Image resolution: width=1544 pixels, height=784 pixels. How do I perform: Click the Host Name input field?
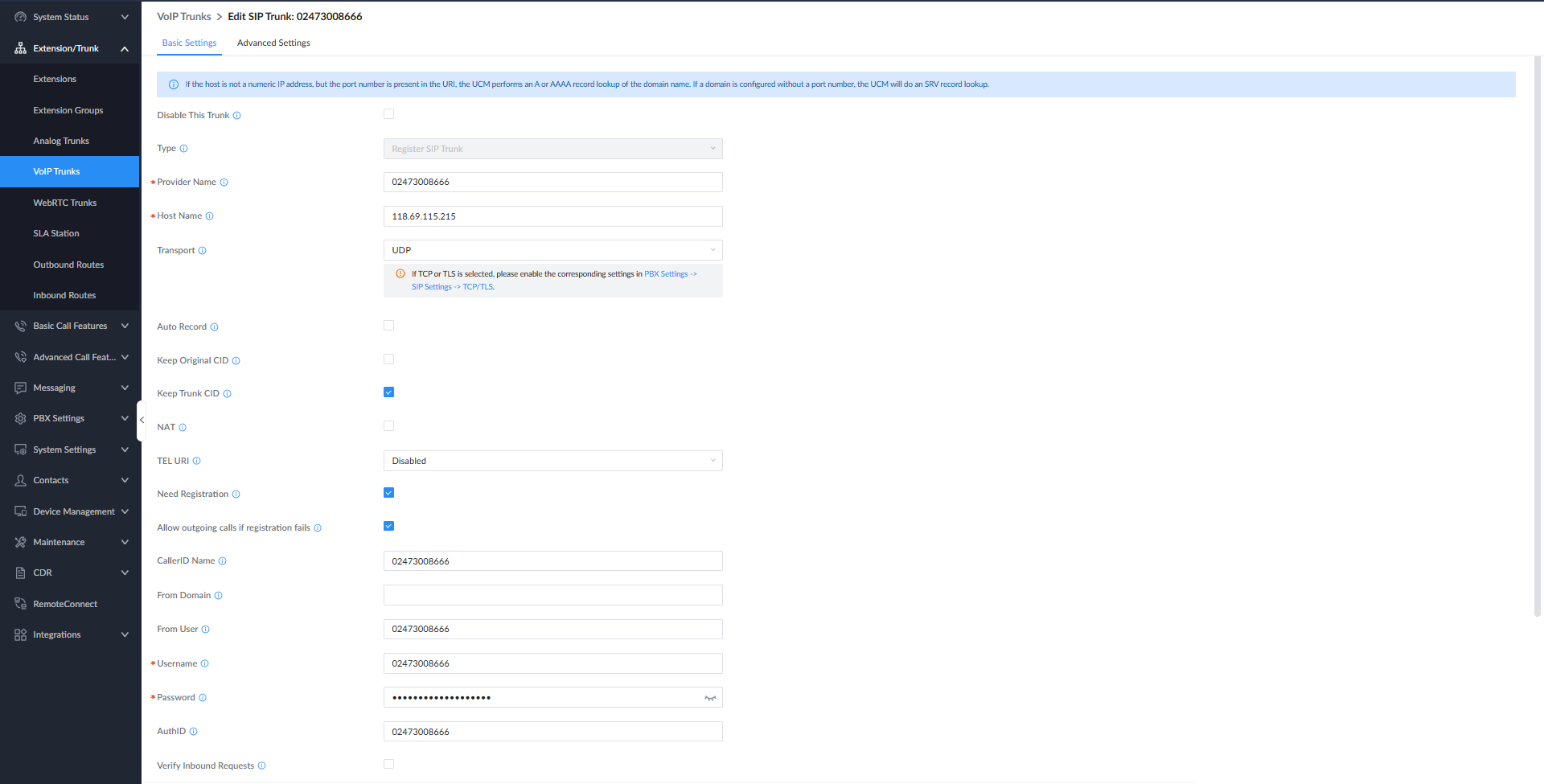552,216
